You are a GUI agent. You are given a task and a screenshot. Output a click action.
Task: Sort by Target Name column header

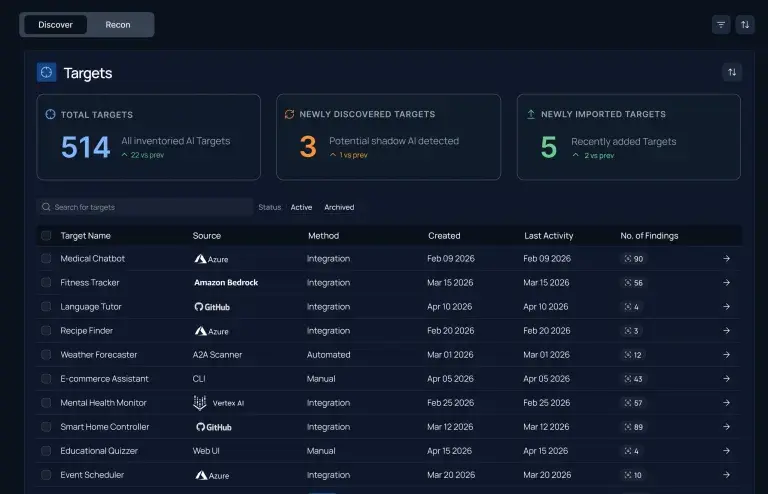[x=86, y=235]
